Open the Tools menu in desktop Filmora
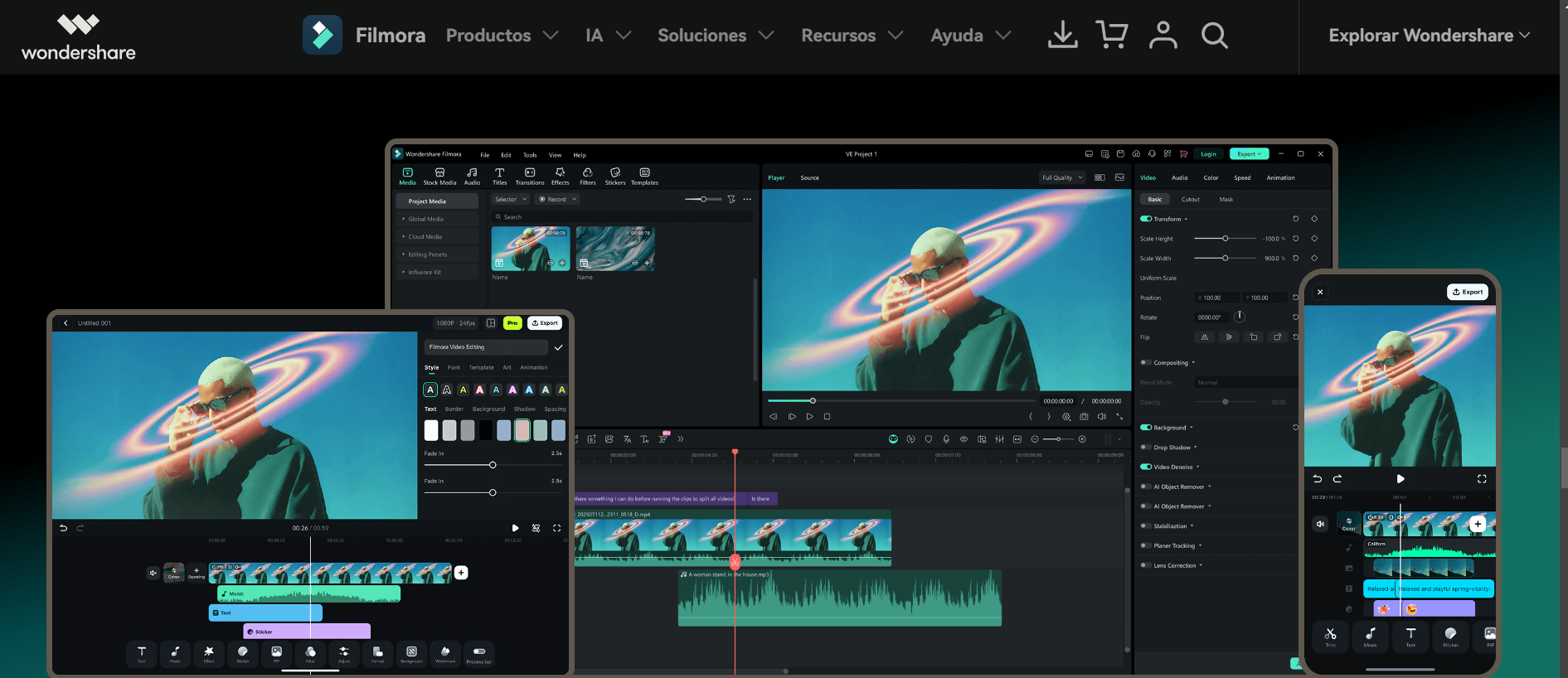Screen dimensions: 1568x678 point(530,155)
